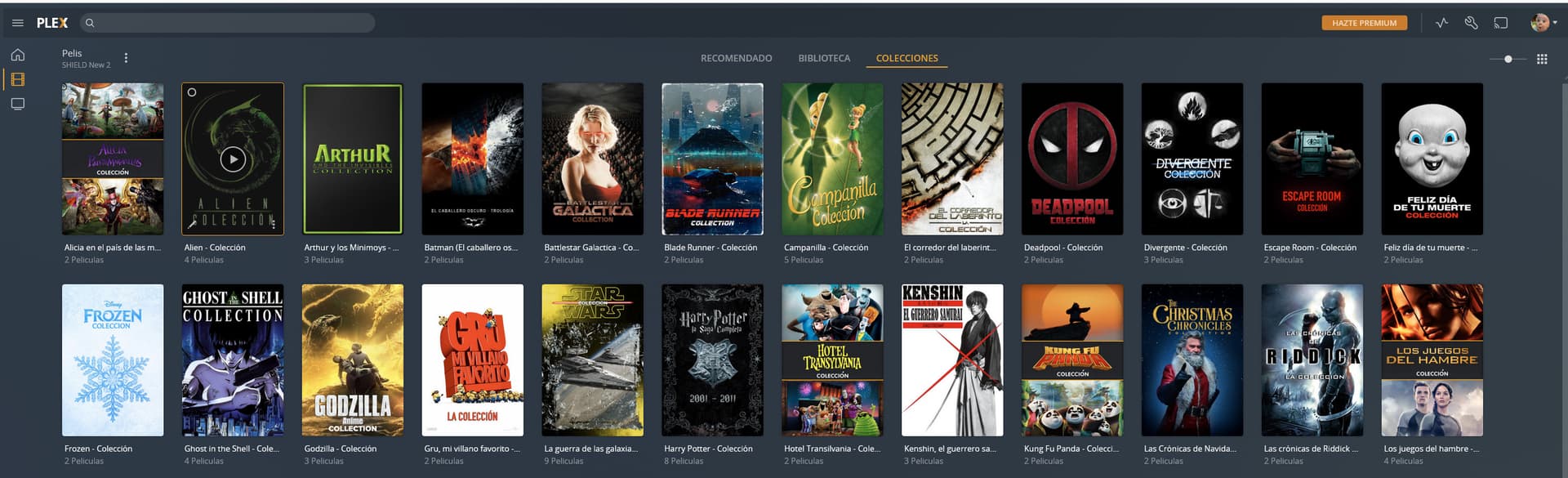This screenshot has width=1568, height=478.
Task: Click the magnifier icon in the search bar
Action: [90, 23]
